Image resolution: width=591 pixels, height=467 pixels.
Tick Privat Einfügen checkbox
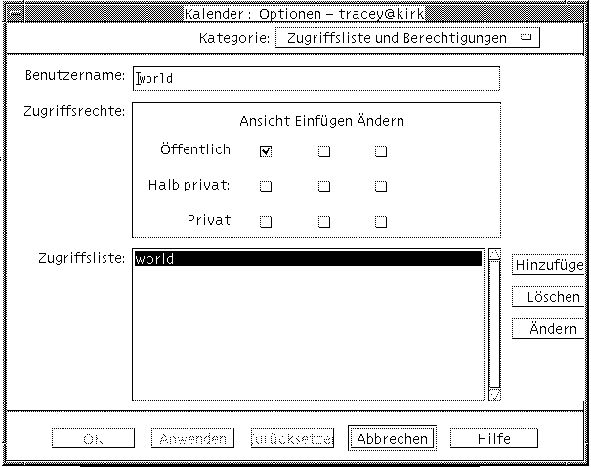click(x=323, y=221)
